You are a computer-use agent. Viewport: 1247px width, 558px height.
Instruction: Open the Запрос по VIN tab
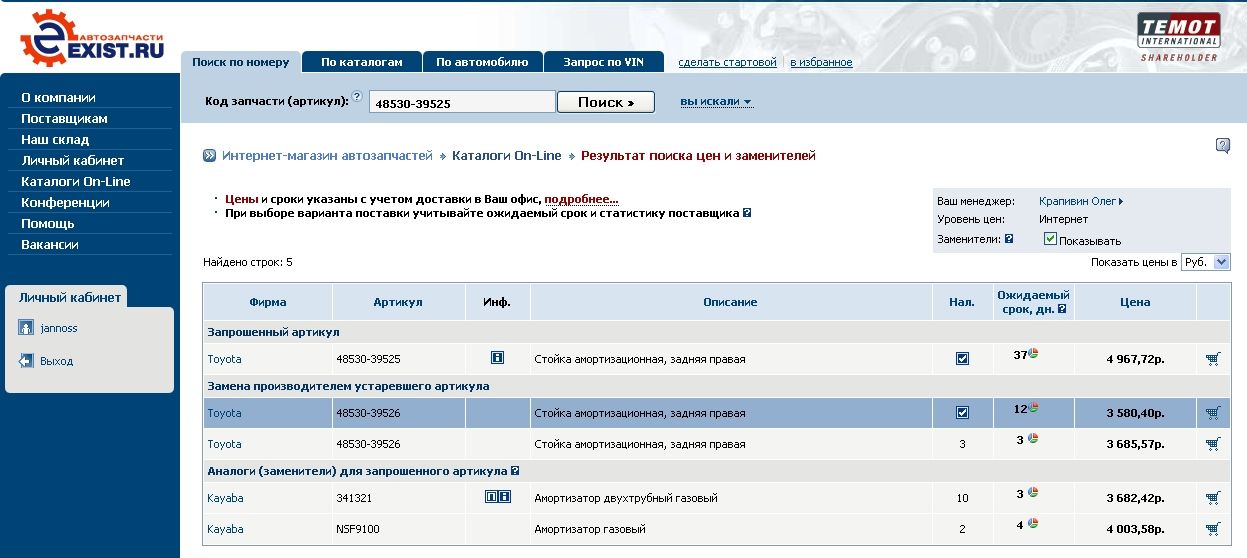tap(603, 62)
